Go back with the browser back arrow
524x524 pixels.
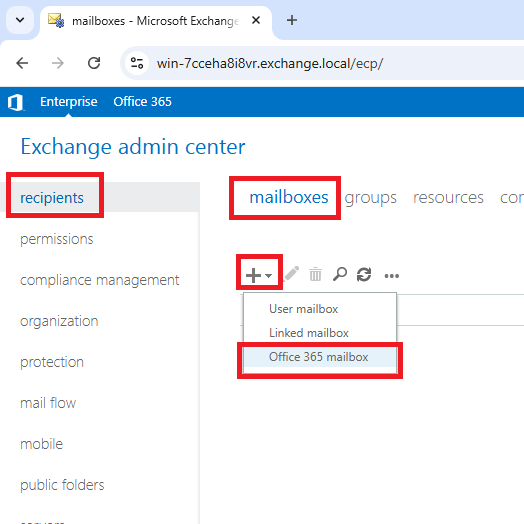pos(22,63)
